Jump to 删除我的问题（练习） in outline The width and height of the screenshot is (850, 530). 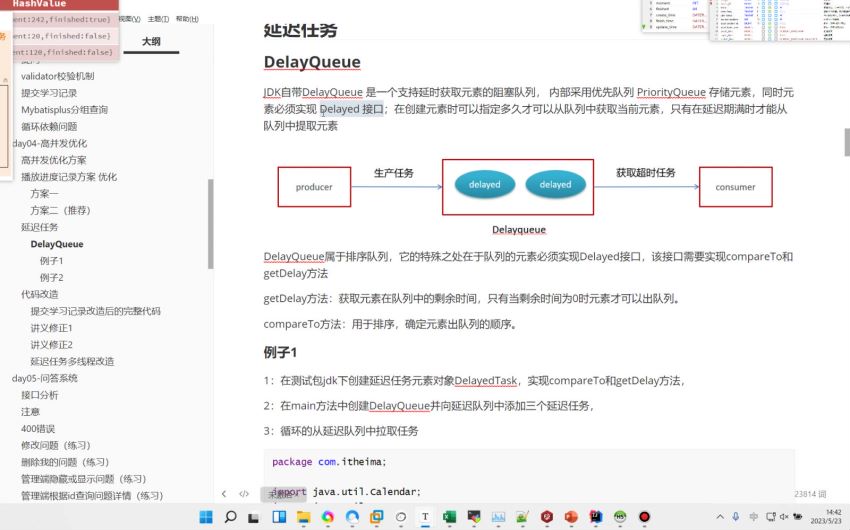[x=65, y=462]
